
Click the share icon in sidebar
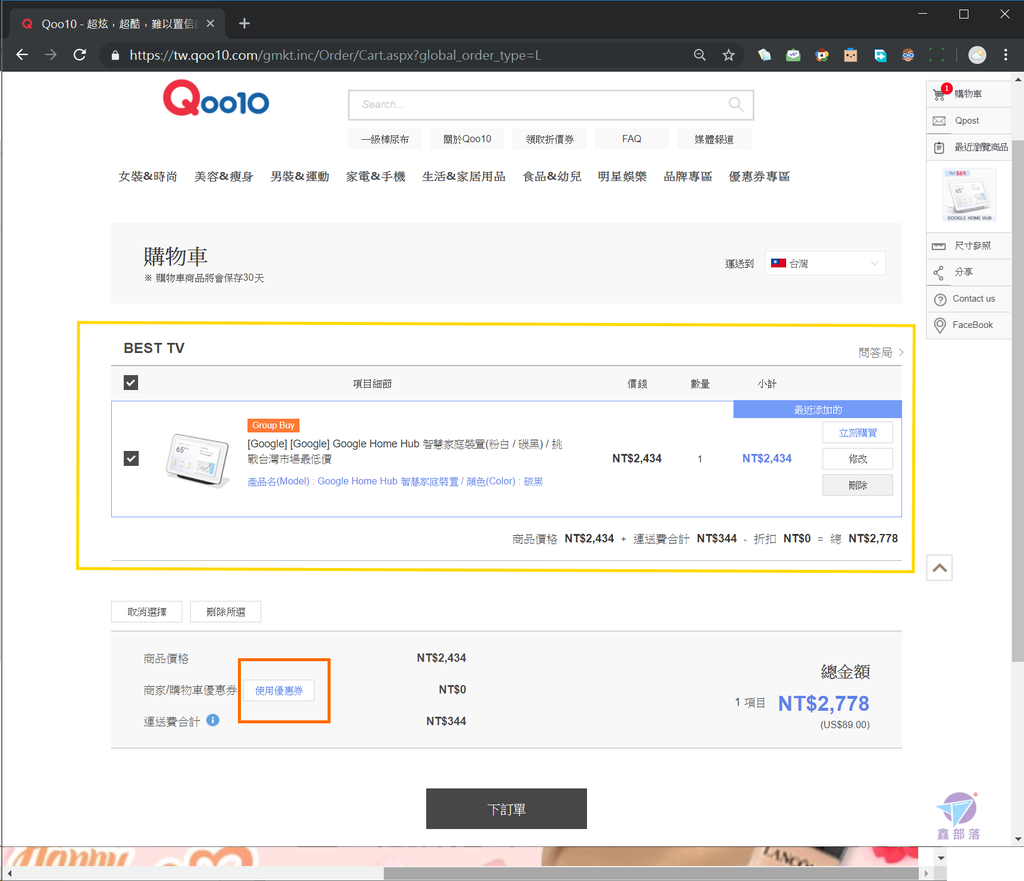point(938,272)
